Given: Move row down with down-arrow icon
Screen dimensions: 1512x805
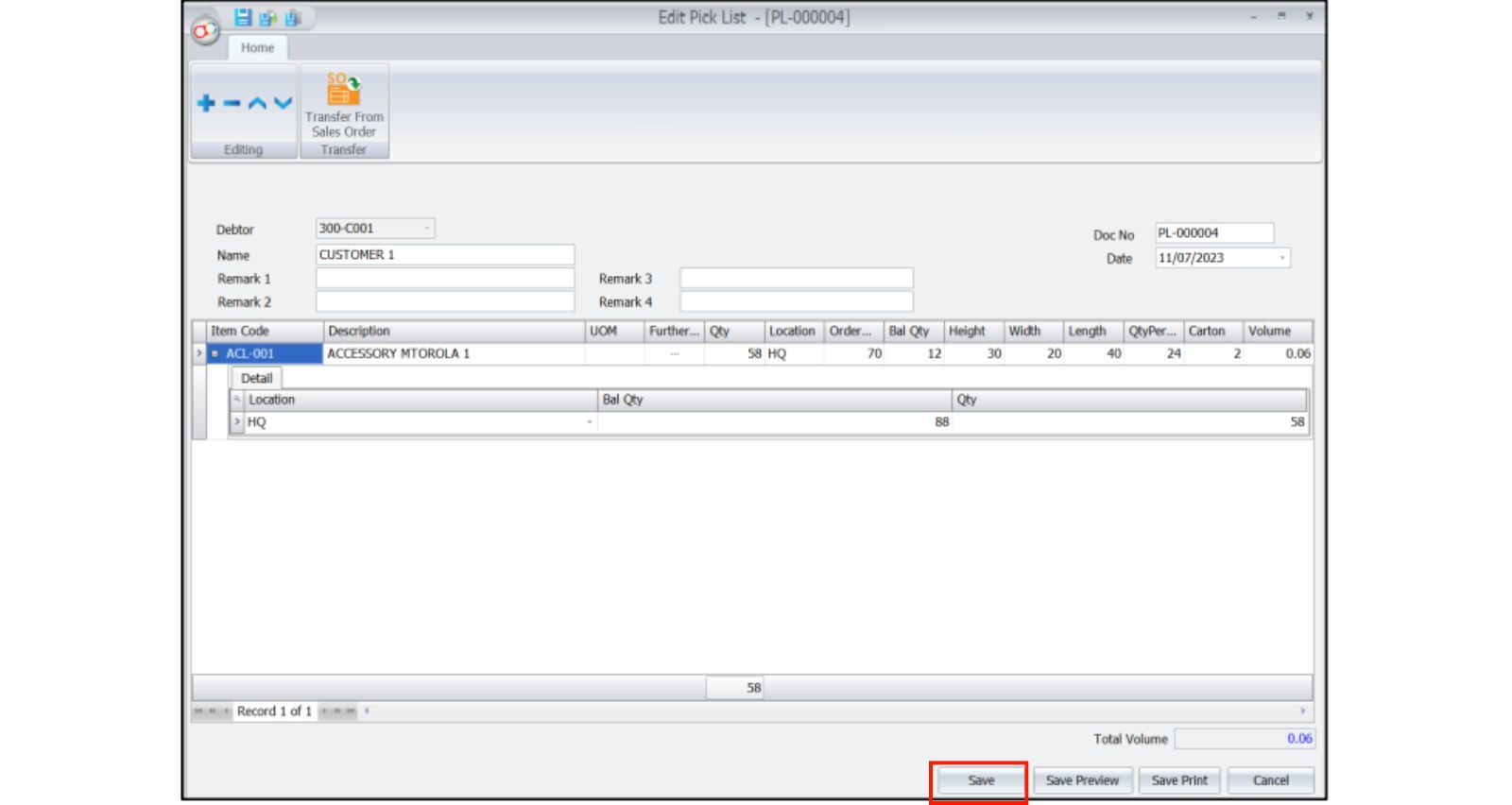Looking at the screenshot, I should pos(283,103).
